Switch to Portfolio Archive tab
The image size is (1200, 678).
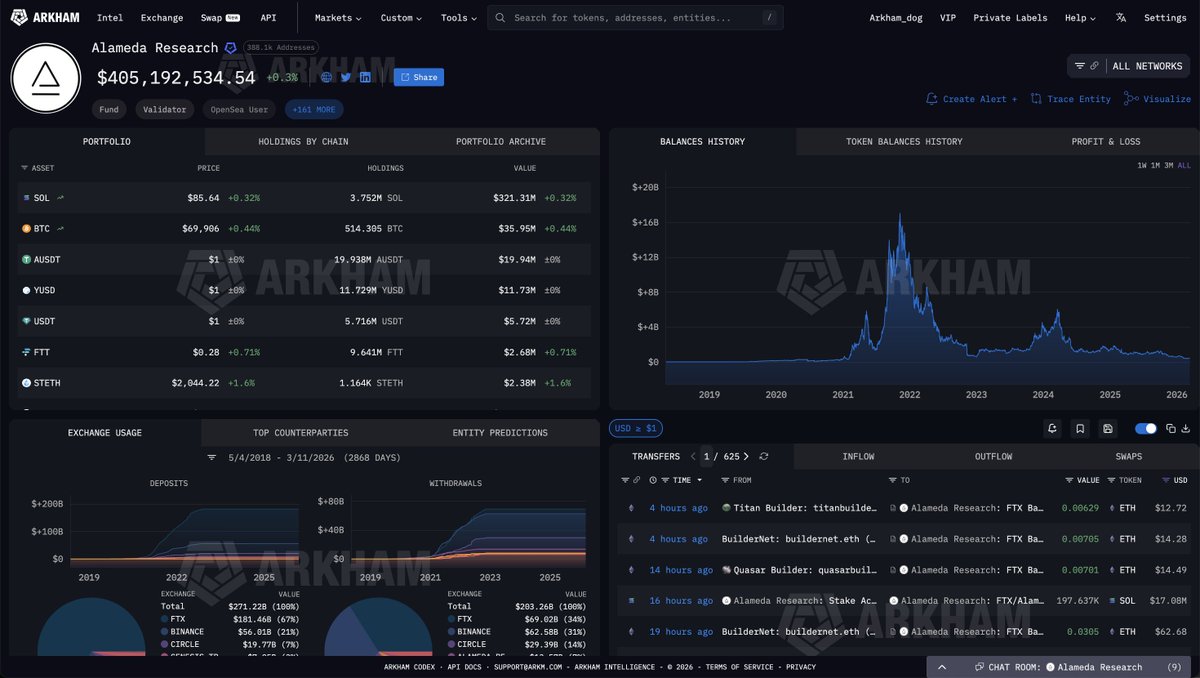501,141
